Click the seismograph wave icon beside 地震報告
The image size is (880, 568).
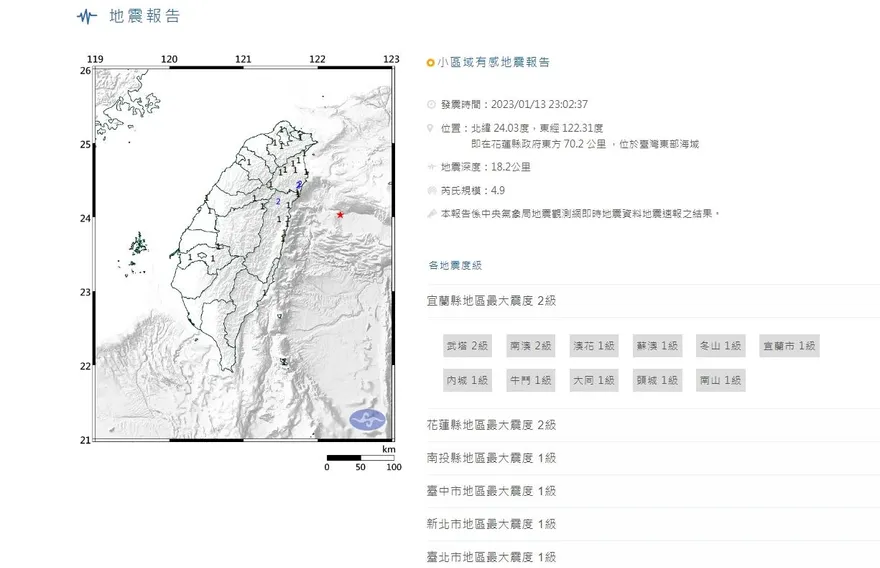point(88,17)
